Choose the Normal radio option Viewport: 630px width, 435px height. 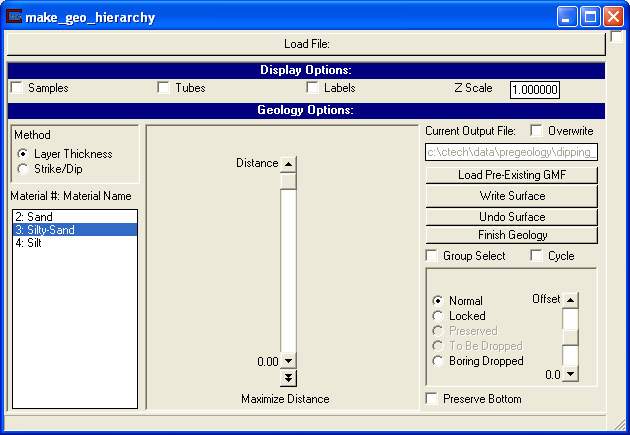438,301
